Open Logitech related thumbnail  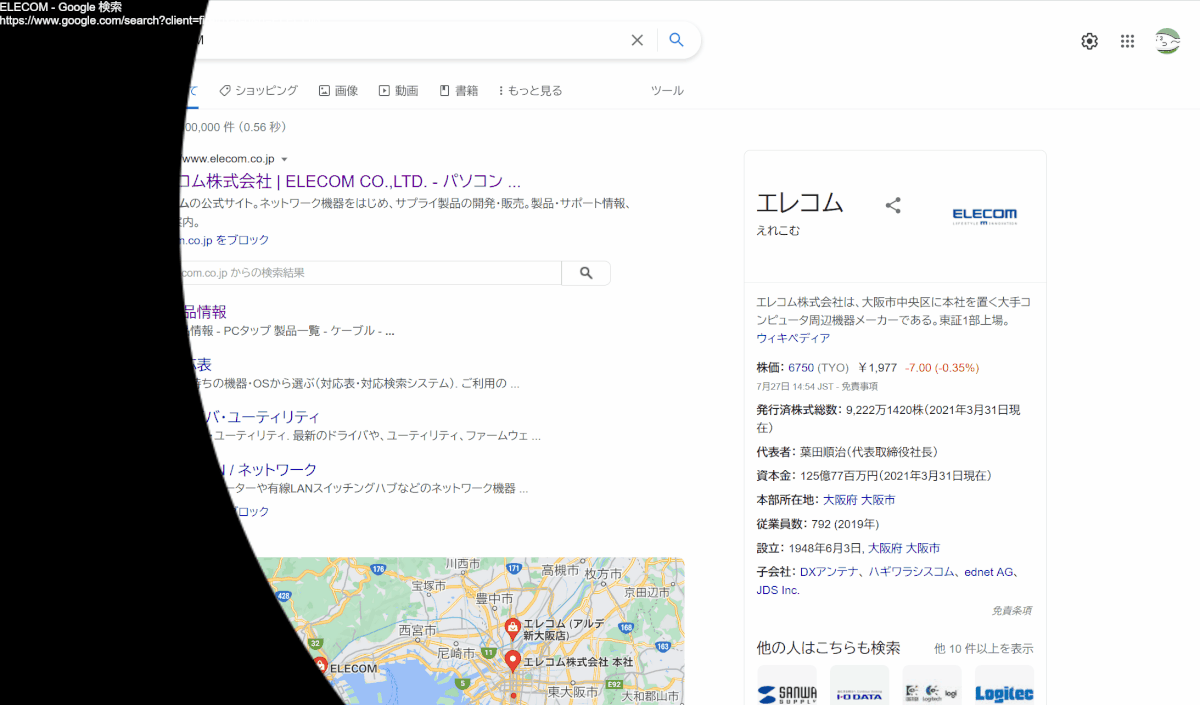pos(932,685)
